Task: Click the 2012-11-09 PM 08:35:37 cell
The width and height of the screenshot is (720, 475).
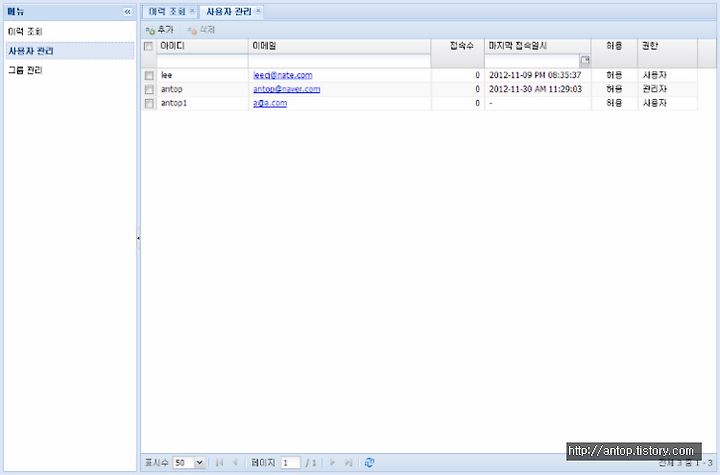Action: click(537, 75)
